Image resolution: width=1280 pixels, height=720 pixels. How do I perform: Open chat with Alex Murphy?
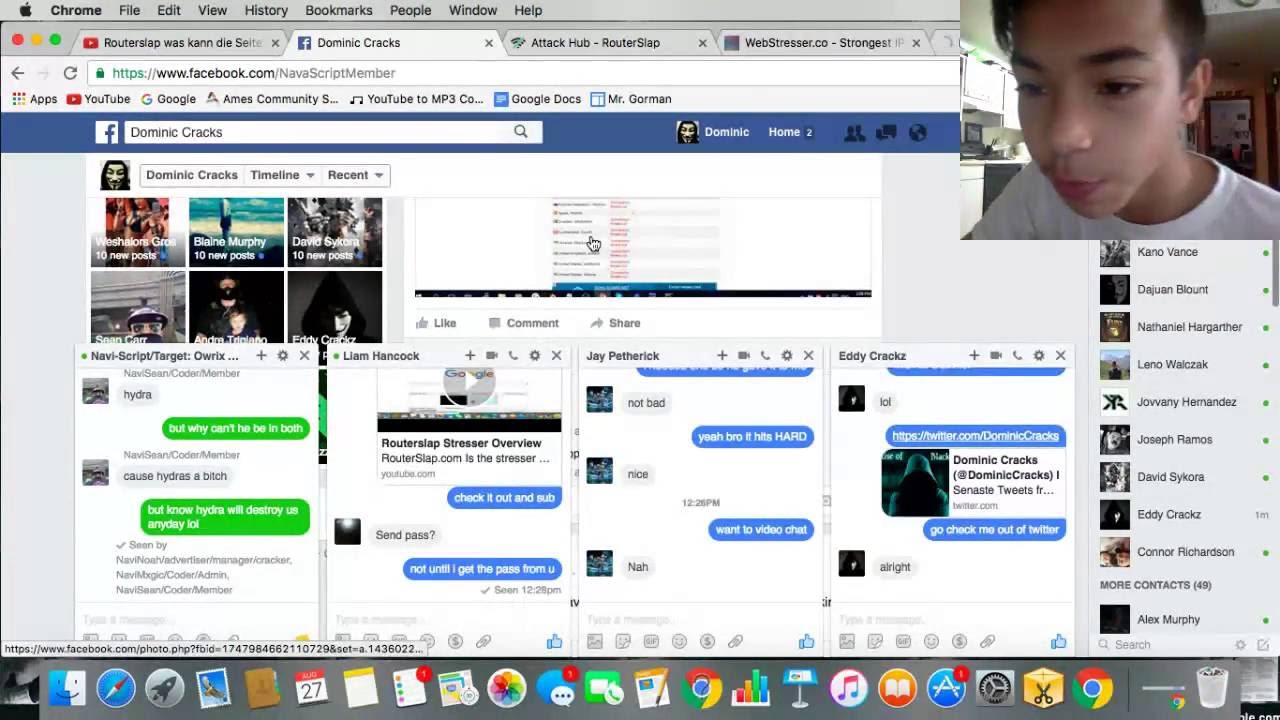pos(1184,620)
